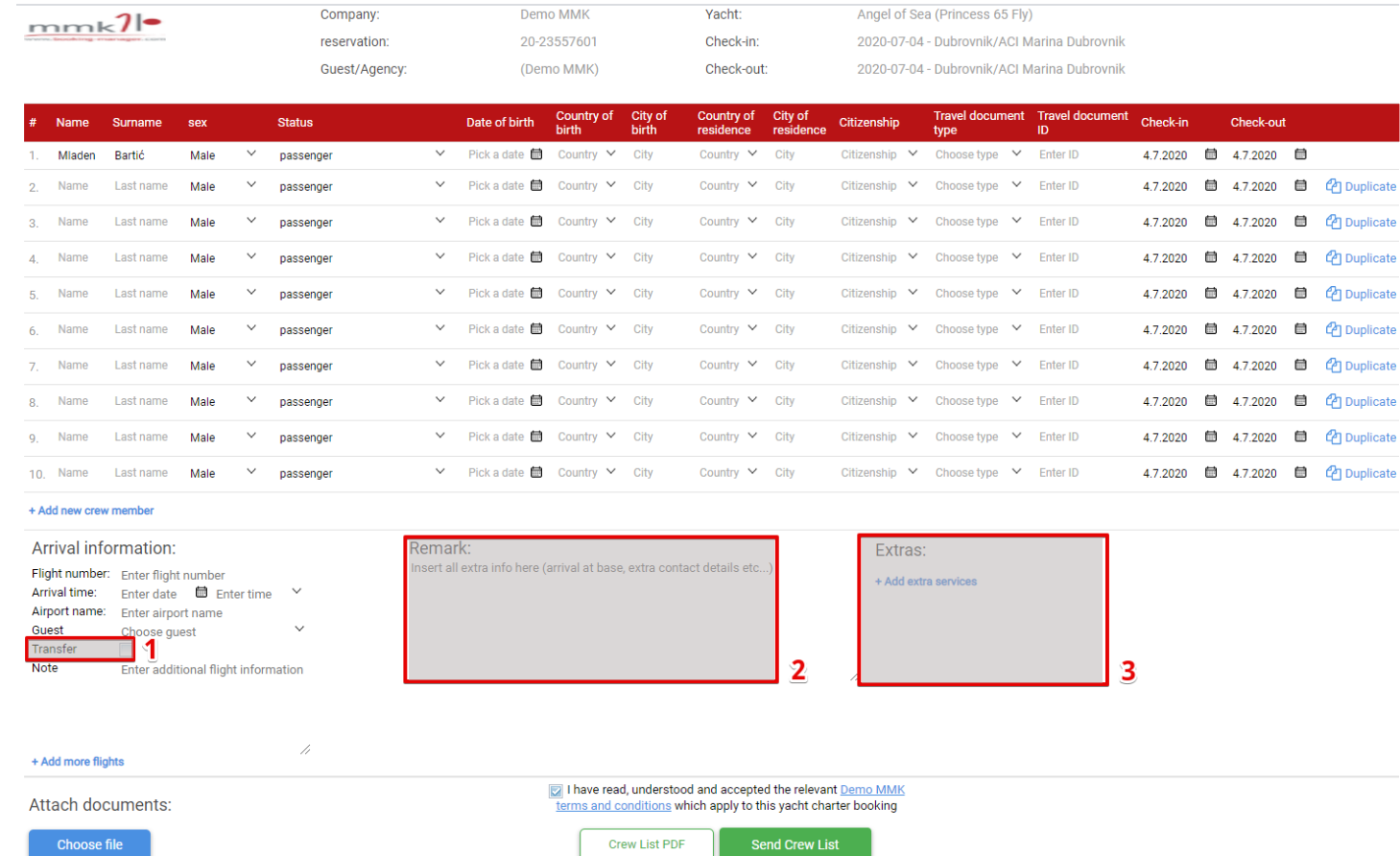Click the mmk logo

(x=95, y=28)
